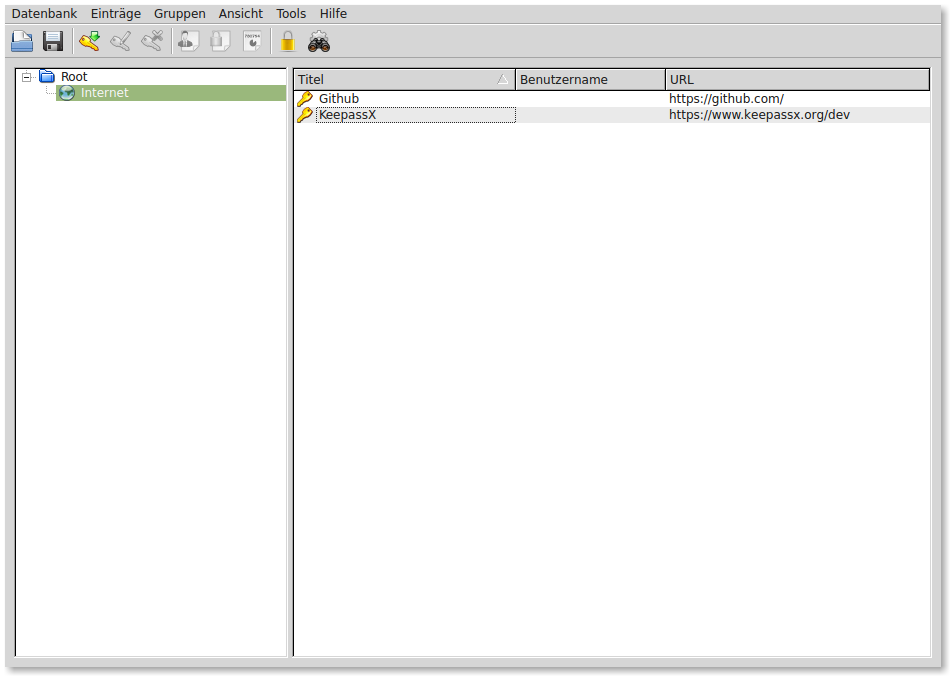Add a new entry with the key icon

pyautogui.click(x=90, y=41)
